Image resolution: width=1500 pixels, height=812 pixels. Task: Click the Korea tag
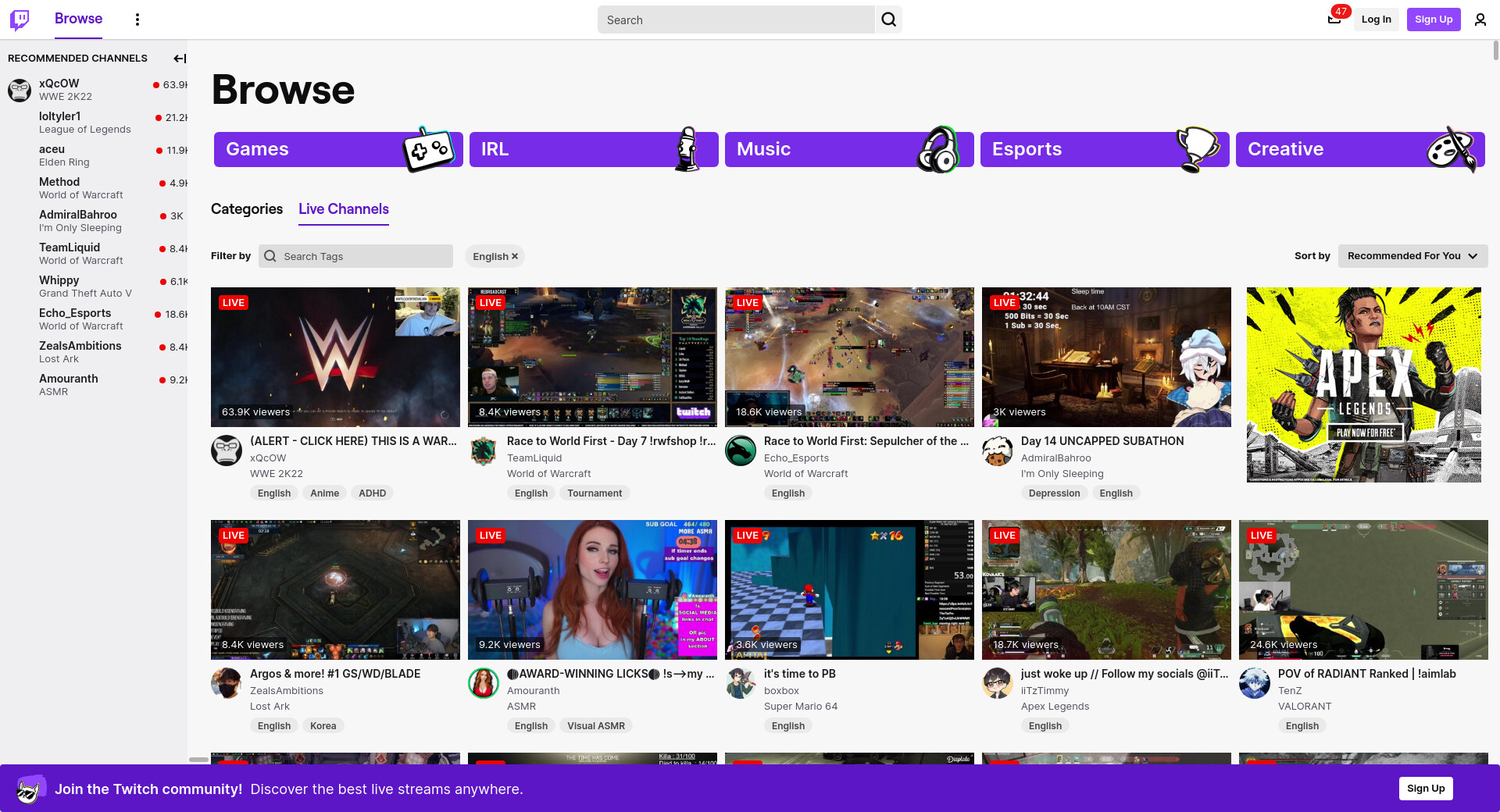tap(323, 726)
